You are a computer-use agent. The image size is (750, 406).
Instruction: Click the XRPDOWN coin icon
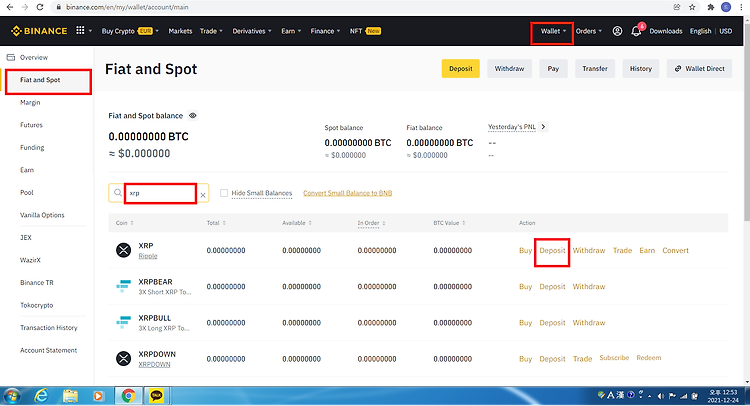pyautogui.click(x=123, y=359)
